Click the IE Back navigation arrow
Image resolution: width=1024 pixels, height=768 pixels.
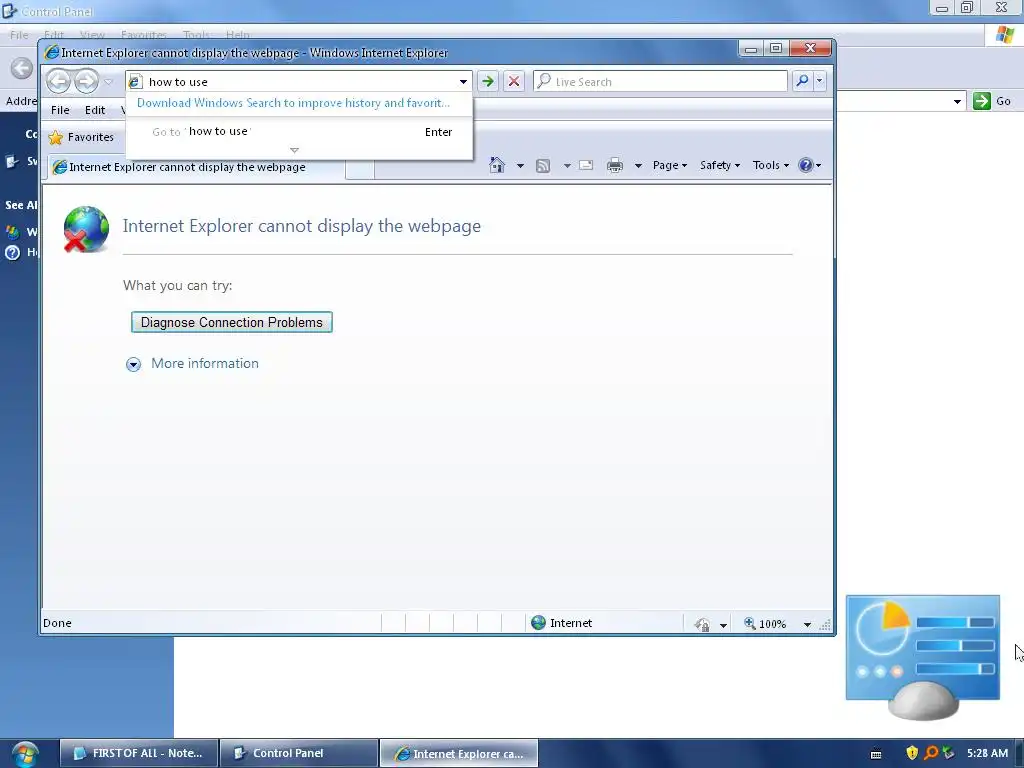59,82
